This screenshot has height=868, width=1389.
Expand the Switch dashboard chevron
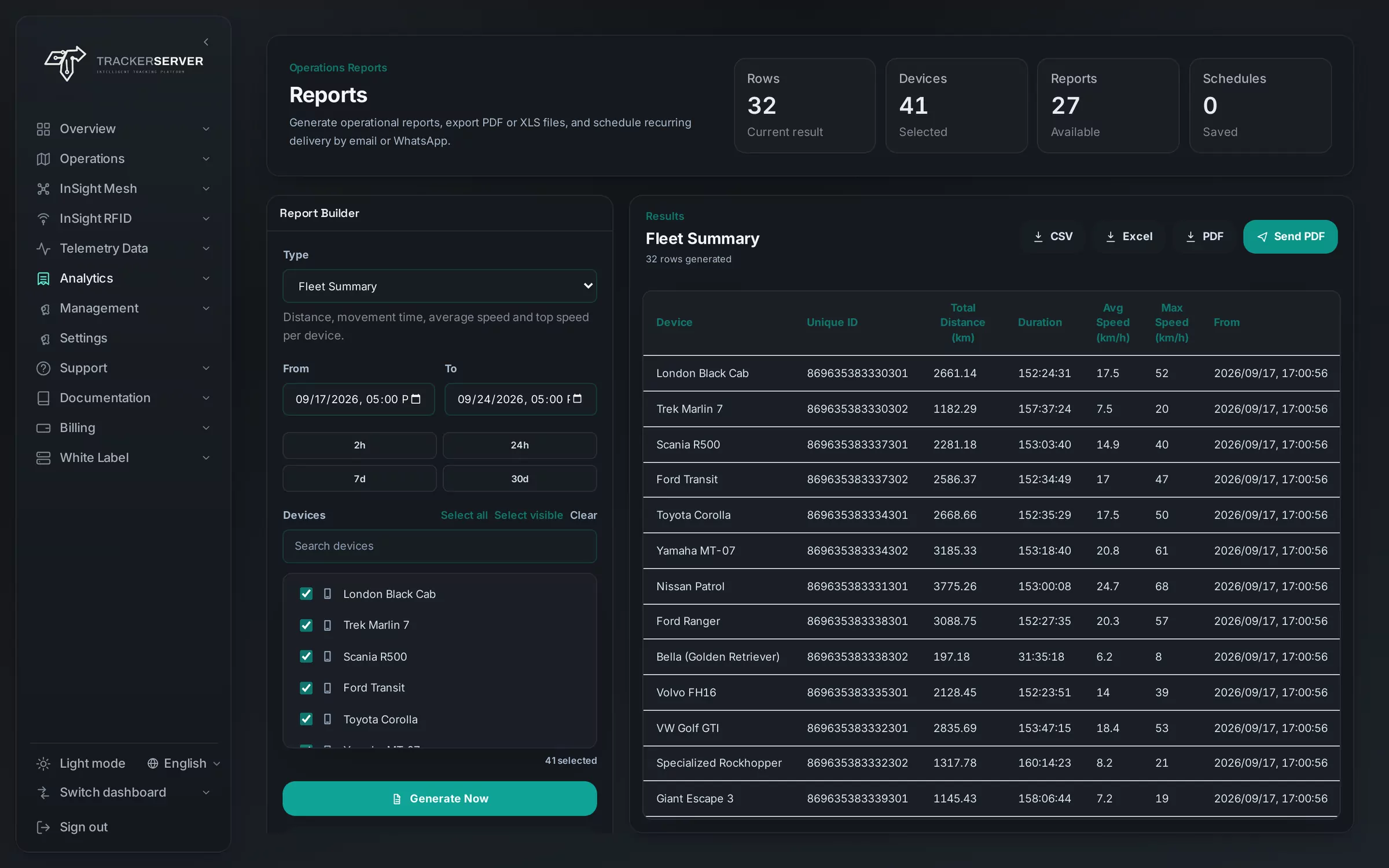pos(206,792)
